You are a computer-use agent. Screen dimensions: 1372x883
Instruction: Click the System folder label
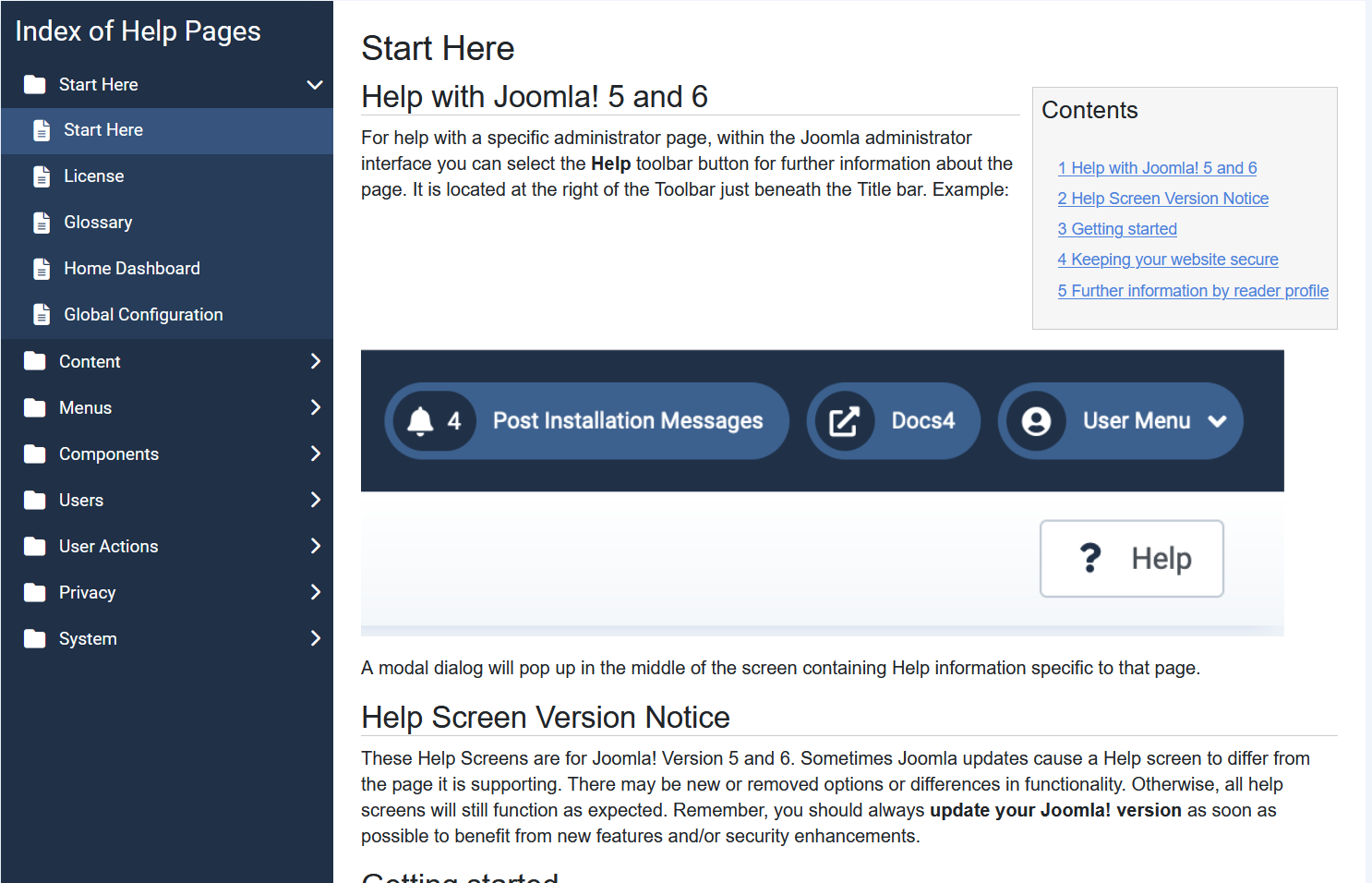(x=88, y=638)
